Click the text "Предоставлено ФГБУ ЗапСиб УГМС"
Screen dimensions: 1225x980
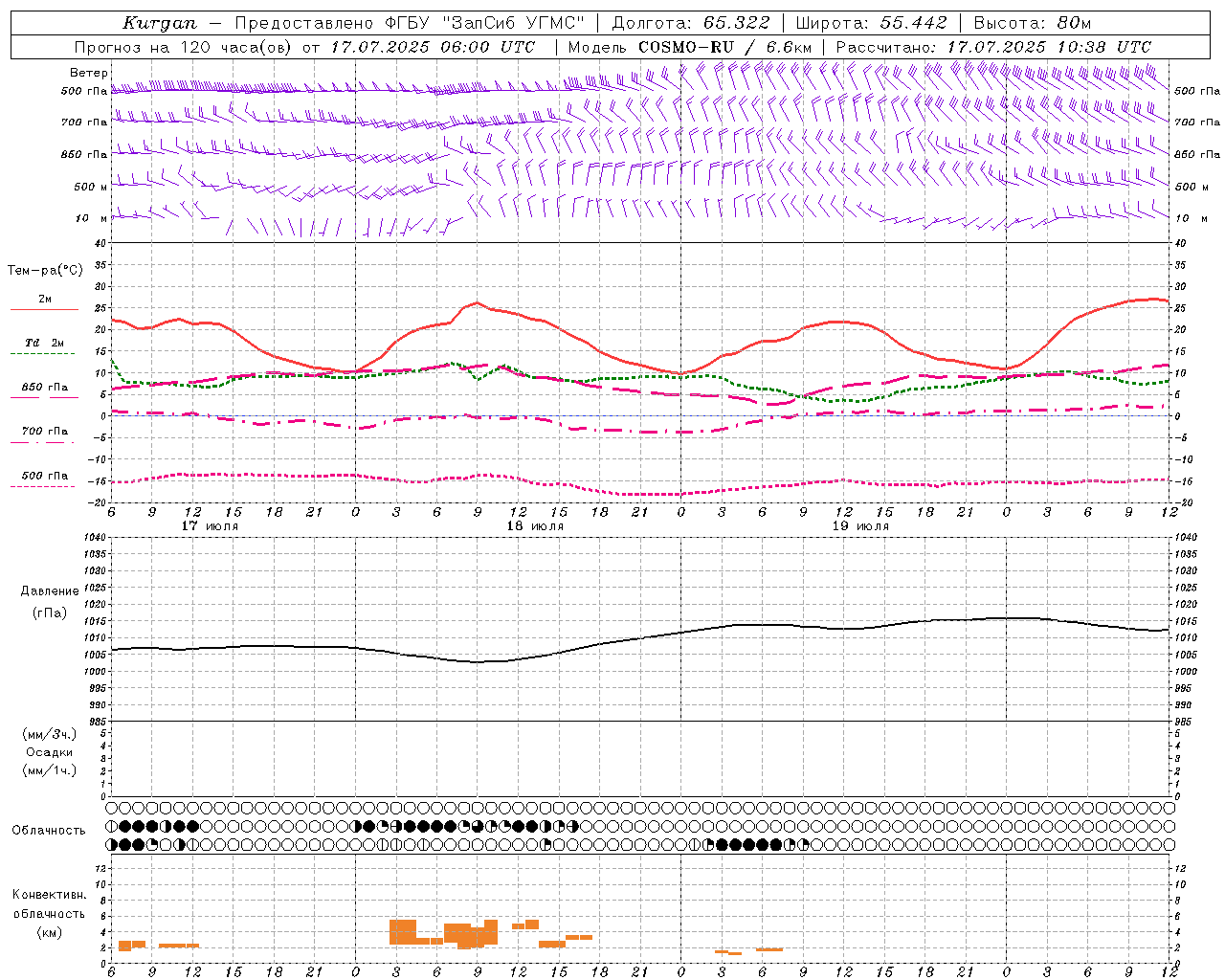tap(410, 23)
